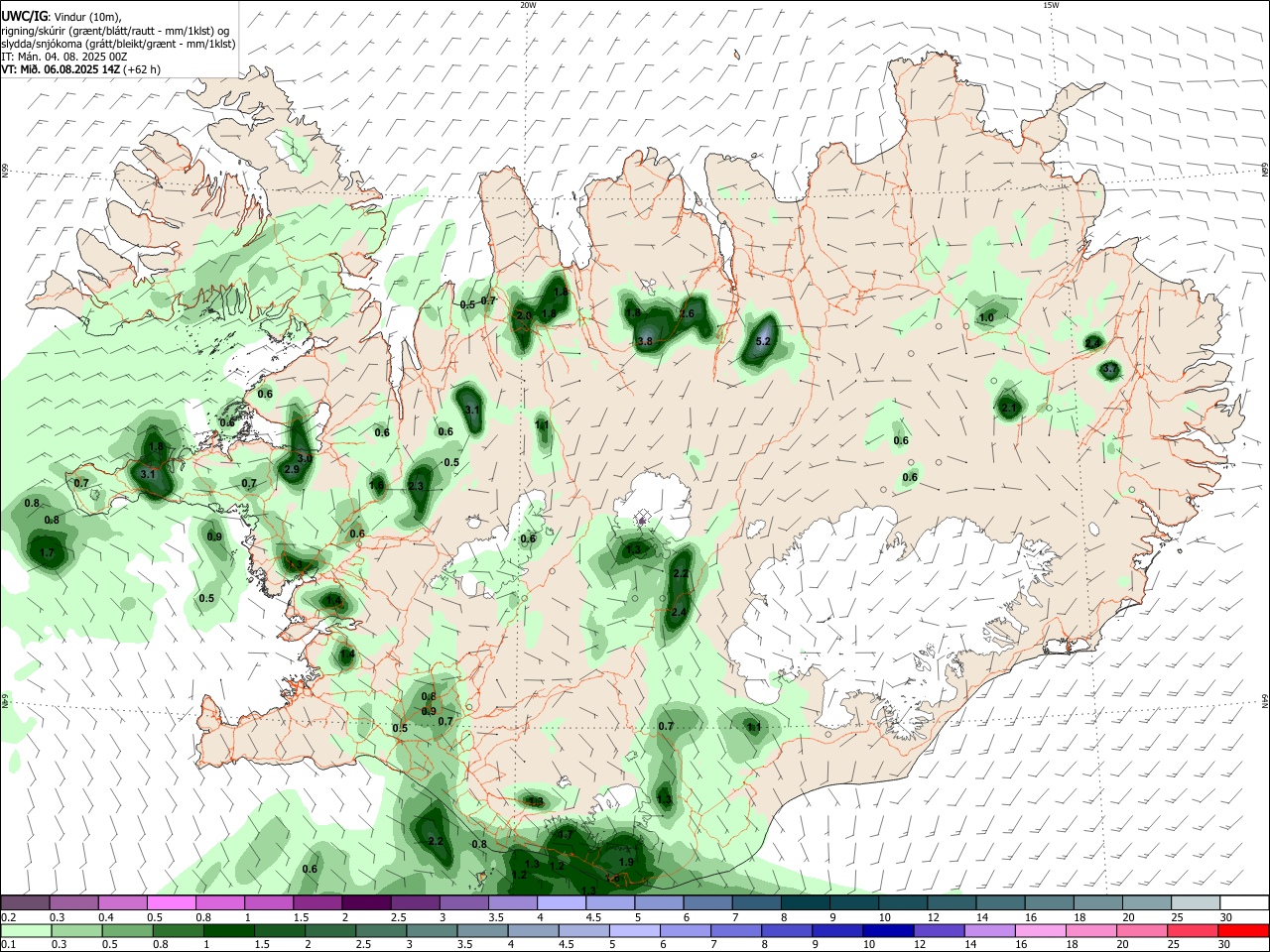Click the crimson 25 swatch in rain legend
Screen dimensions: 1270x952
tap(1195, 930)
